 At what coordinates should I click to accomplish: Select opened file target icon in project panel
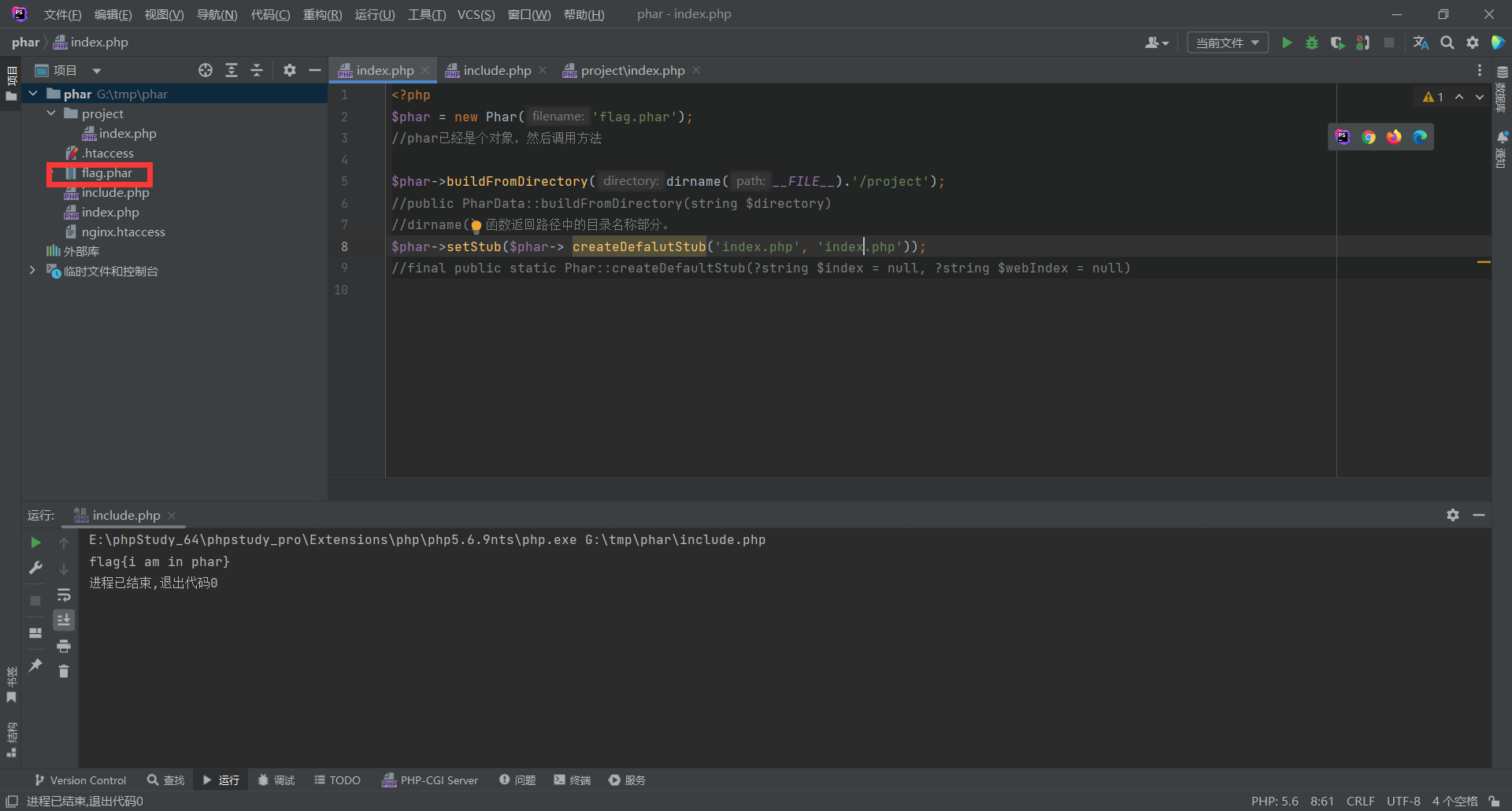[206, 70]
